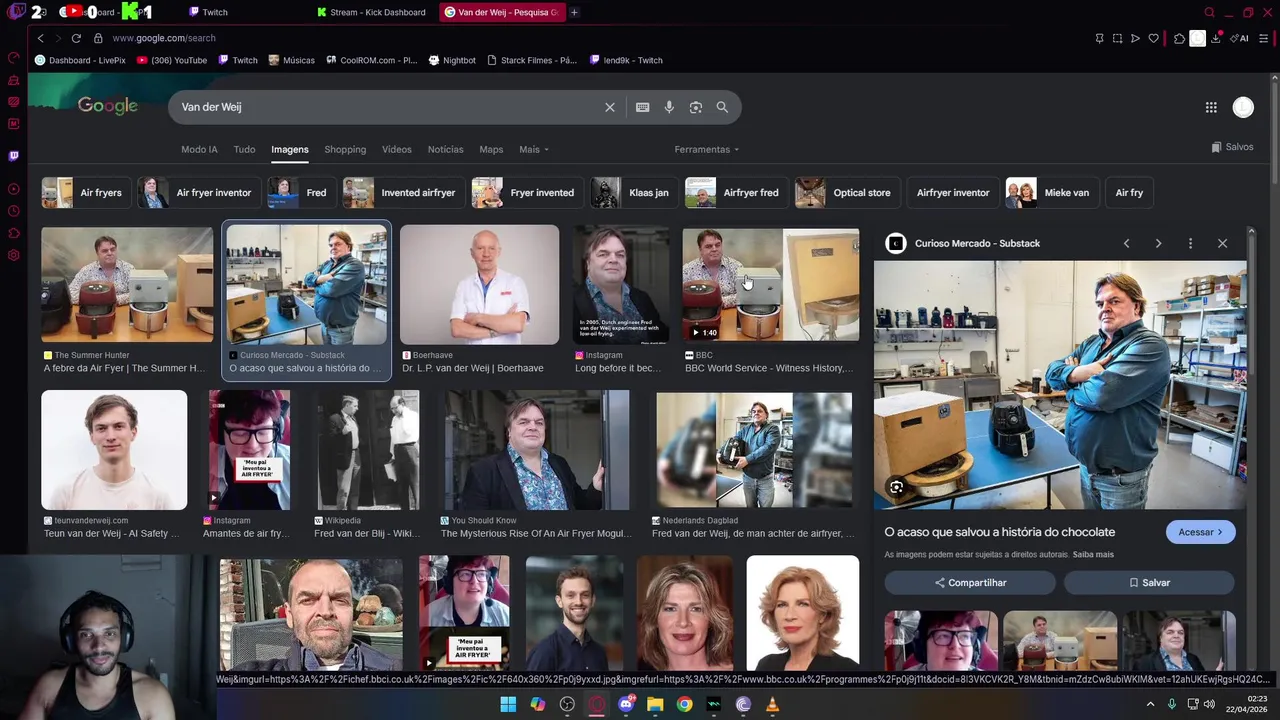This screenshot has width=1280, height=720.
Task: Show next image in preview panel
Action: pos(1158,243)
